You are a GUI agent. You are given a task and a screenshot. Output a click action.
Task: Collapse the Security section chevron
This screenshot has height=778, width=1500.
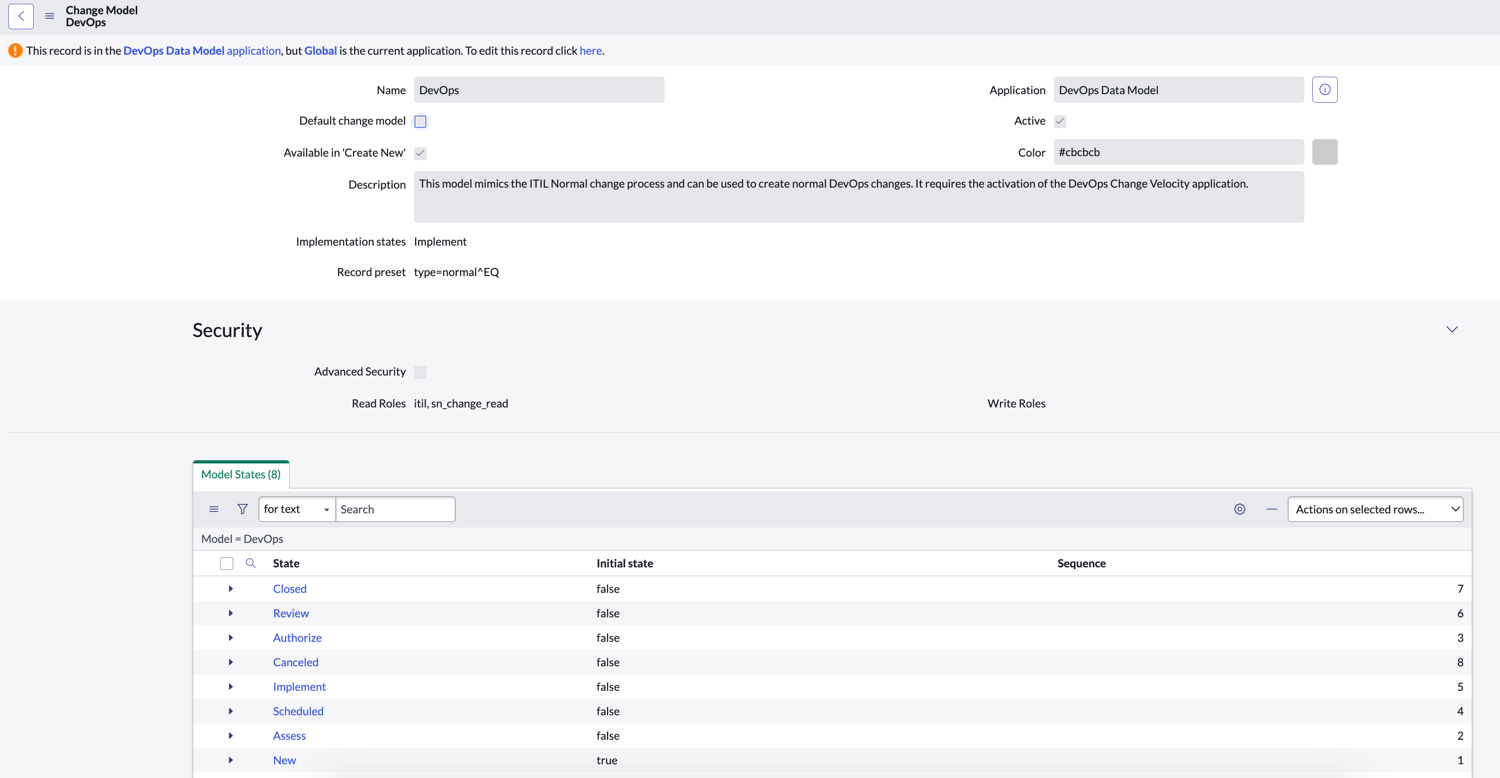tap(1452, 330)
